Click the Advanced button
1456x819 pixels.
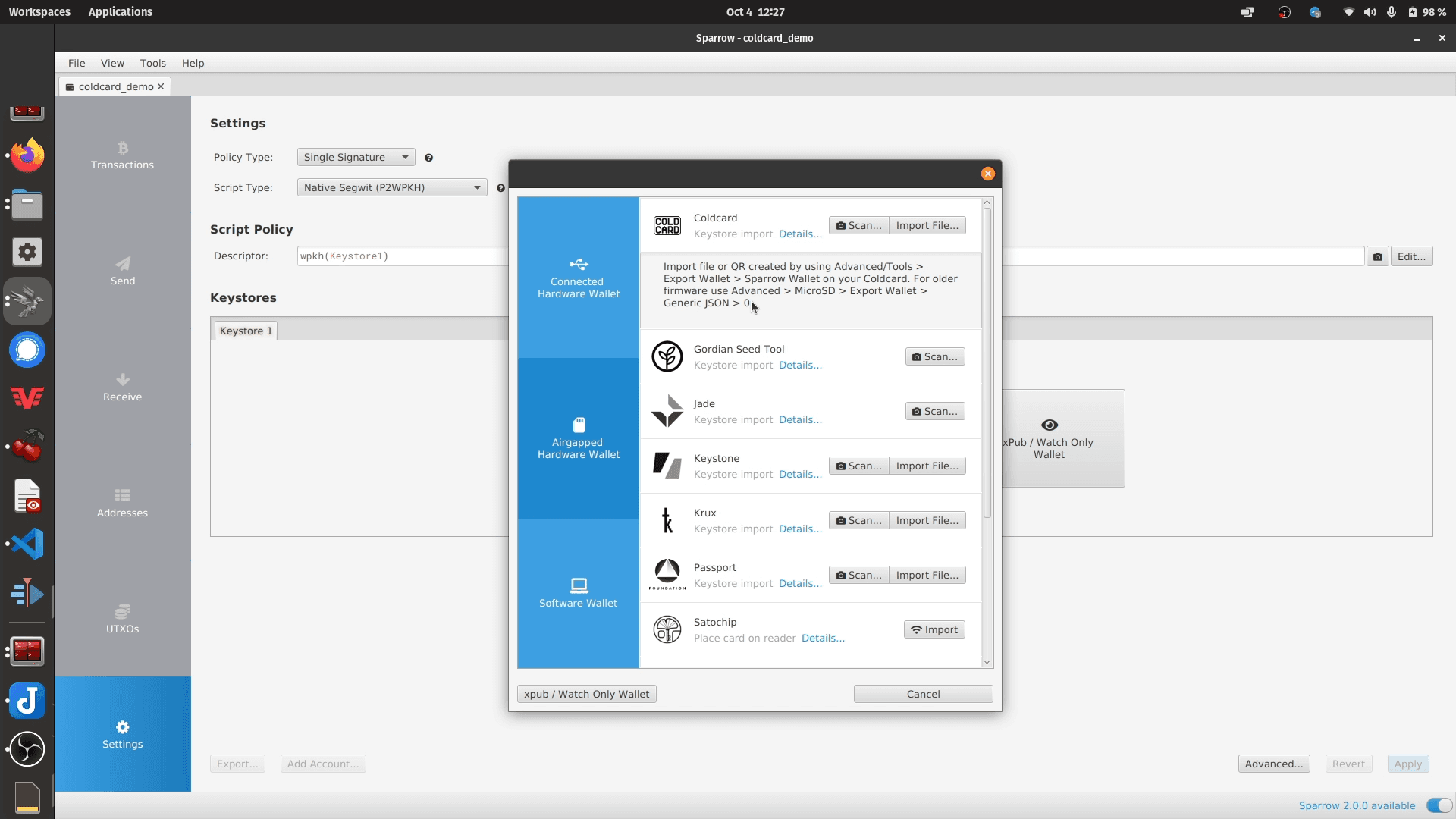point(1273,764)
